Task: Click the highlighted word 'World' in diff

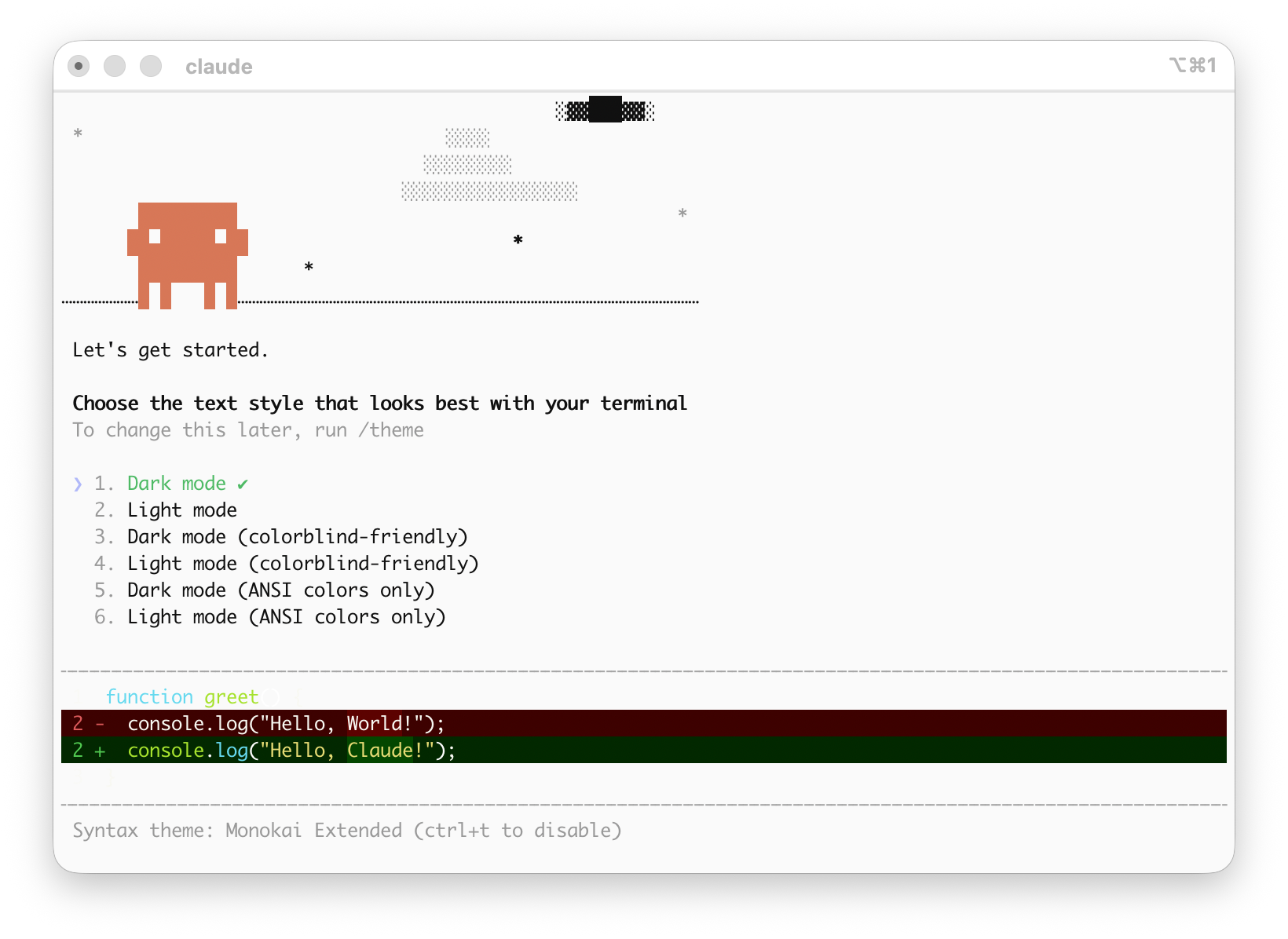Action: click(x=374, y=723)
